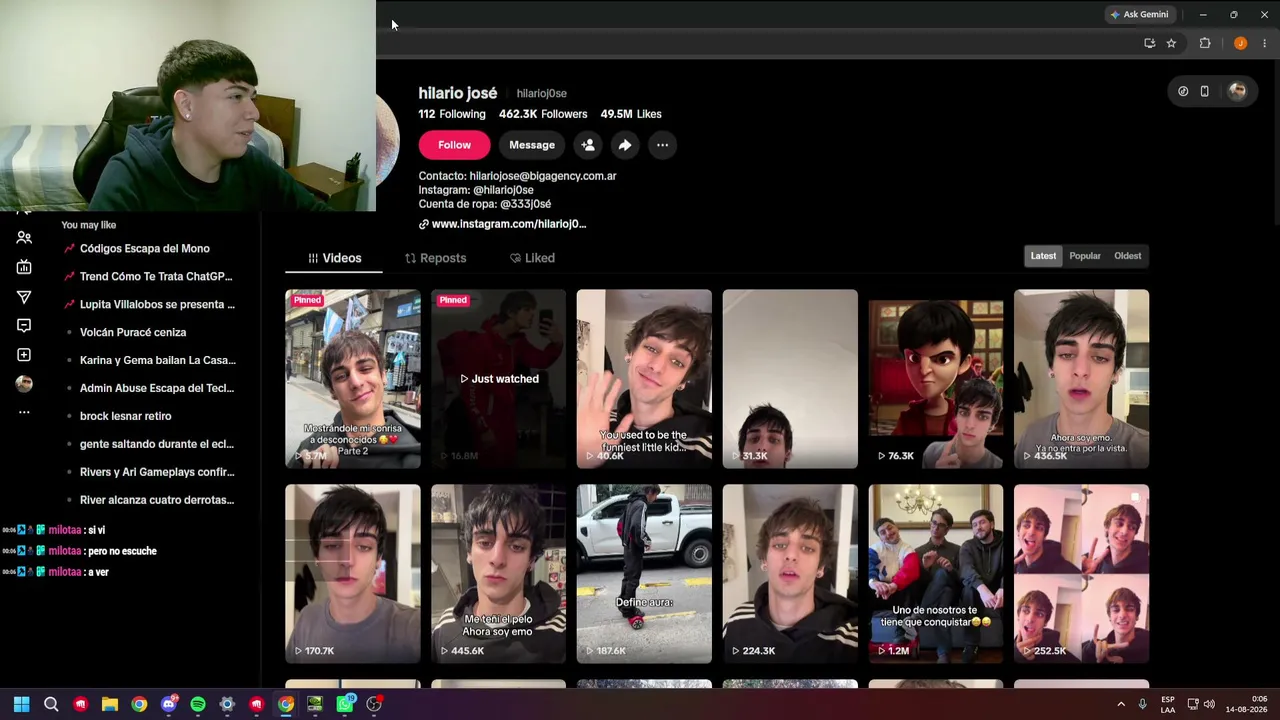The image size is (1280, 720).
Task: Open suggestion 'Karina y Gema bailan La Casa...'
Action: point(158,361)
